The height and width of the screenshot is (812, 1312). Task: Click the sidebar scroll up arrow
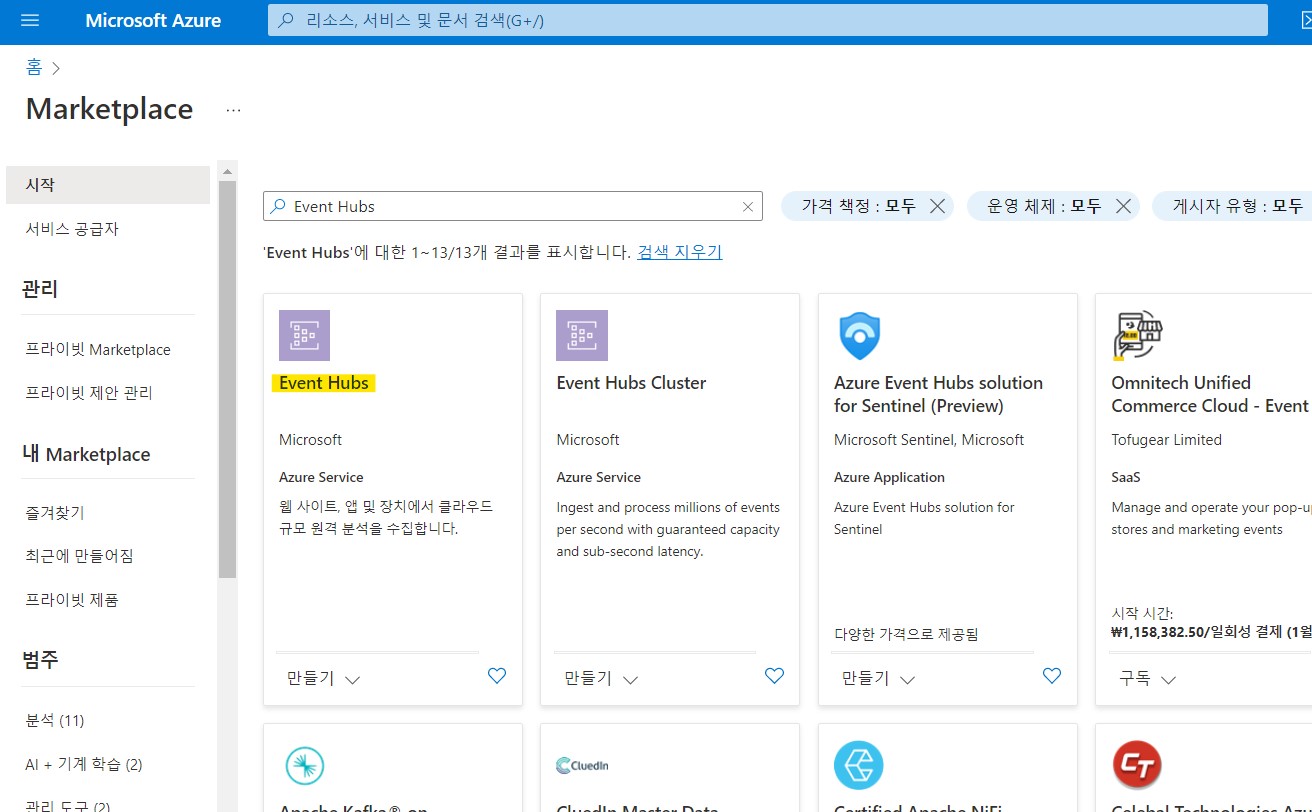coord(228,169)
